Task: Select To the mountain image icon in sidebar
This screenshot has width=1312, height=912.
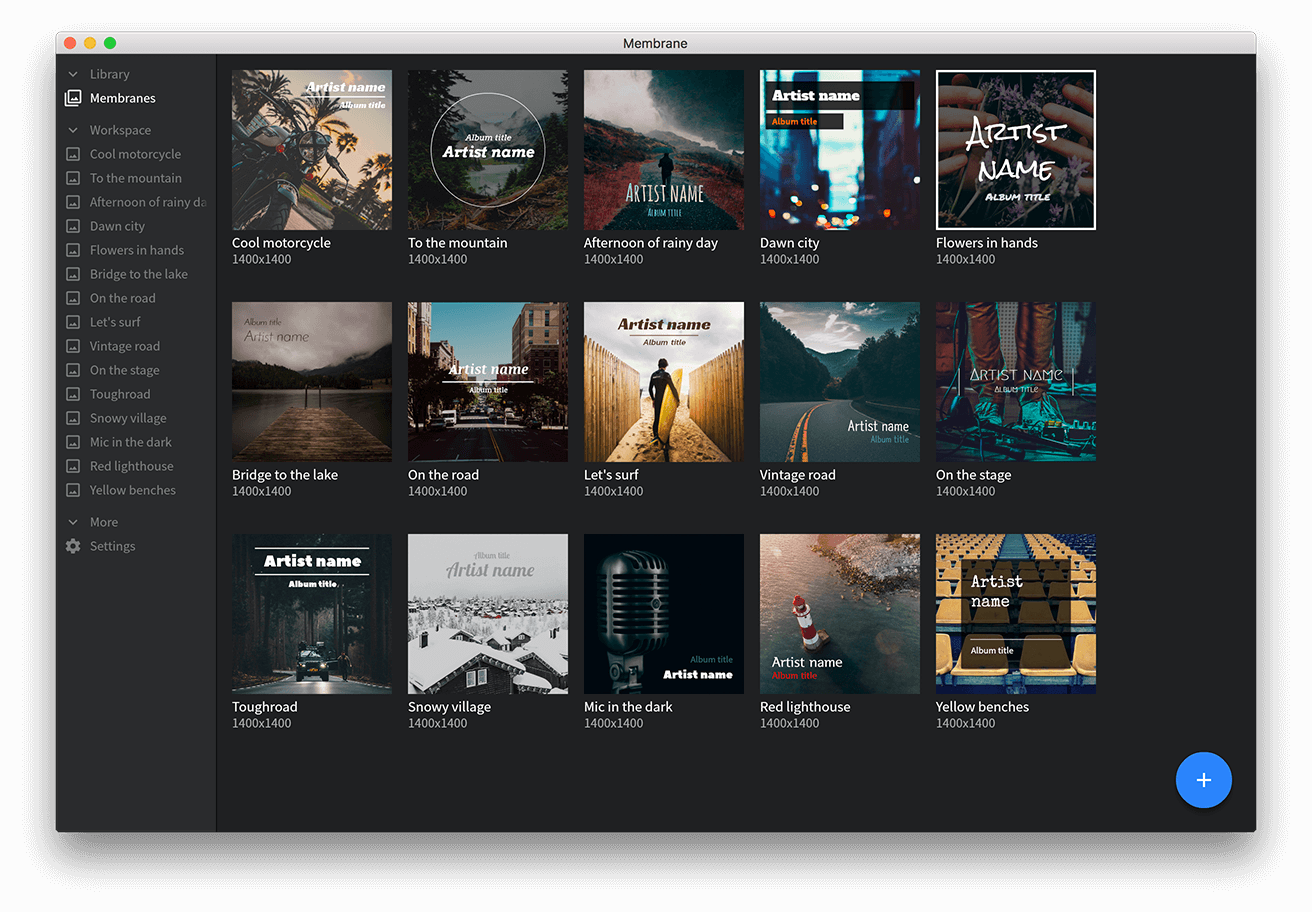Action: (73, 178)
